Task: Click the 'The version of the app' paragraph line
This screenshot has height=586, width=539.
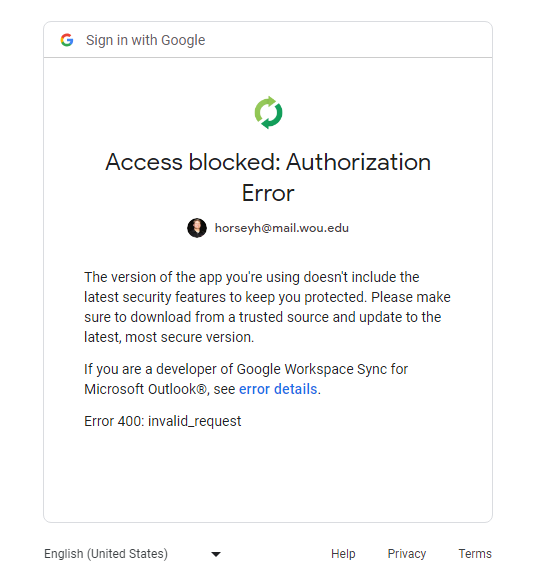Action: click(x=252, y=277)
